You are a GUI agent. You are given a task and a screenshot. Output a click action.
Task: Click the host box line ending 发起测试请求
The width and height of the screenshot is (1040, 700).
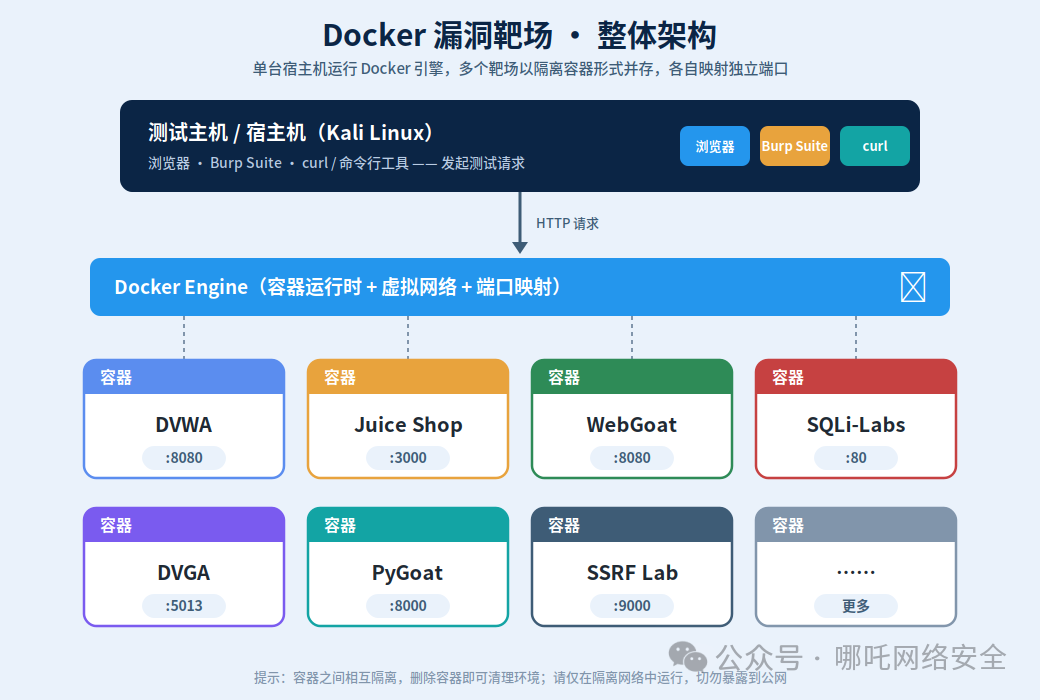pos(336,163)
